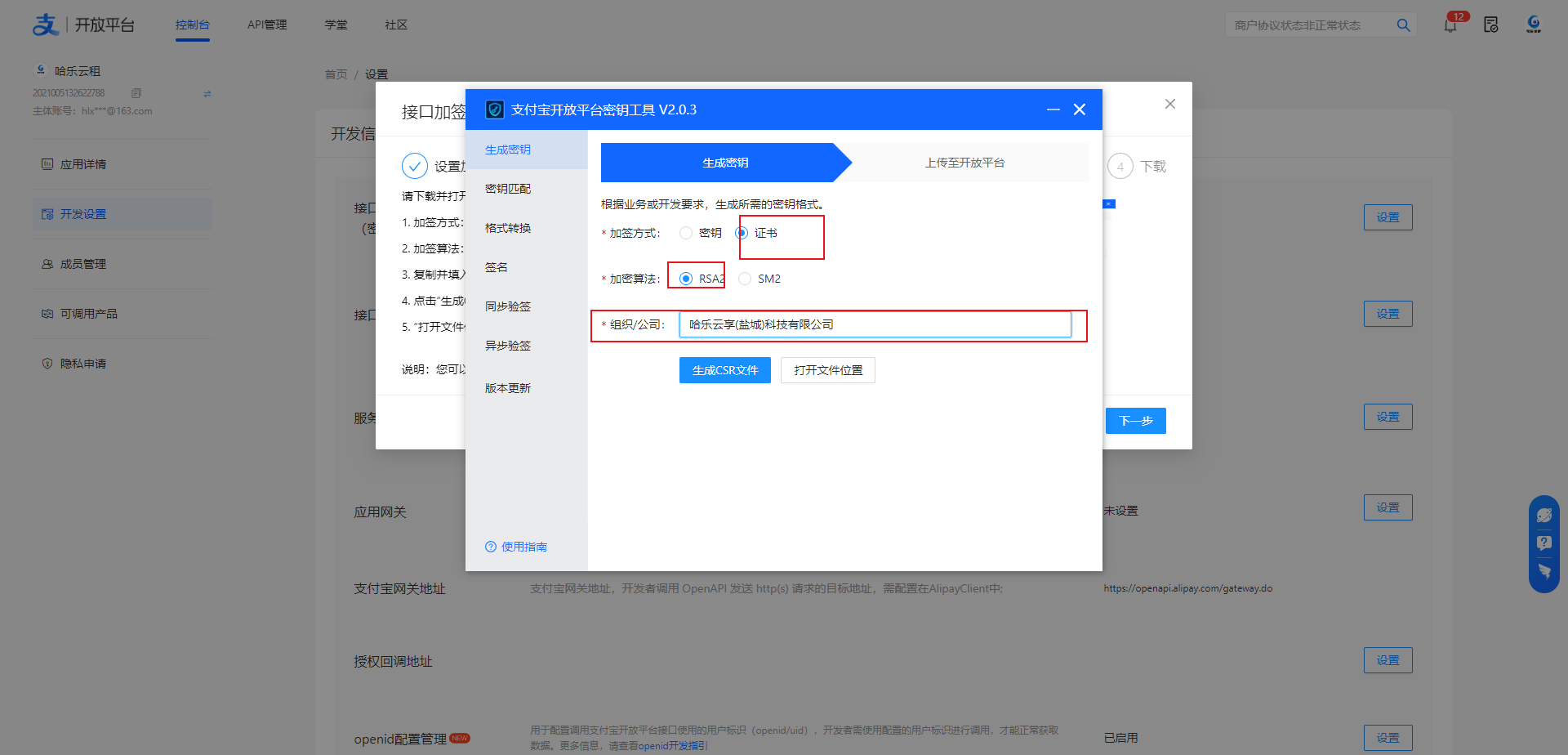Click the 首页 breadcrumb link
The width and height of the screenshot is (1568, 755).
pos(336,74)
